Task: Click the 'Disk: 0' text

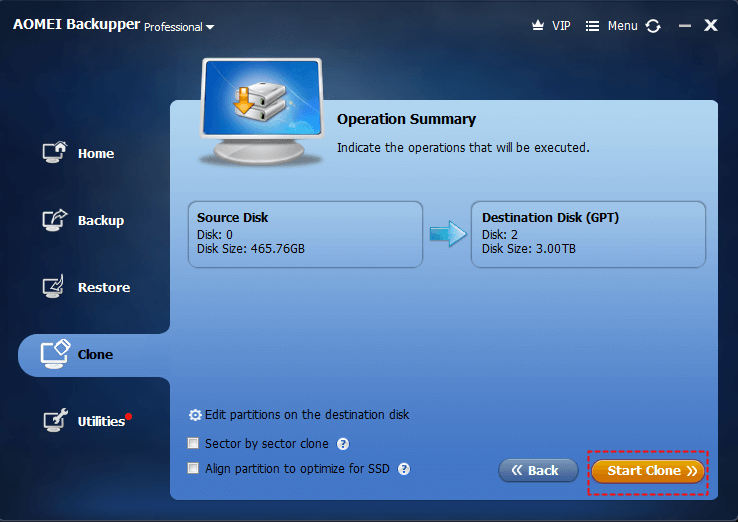Action: pyautogui.click(x=215, y=234)
